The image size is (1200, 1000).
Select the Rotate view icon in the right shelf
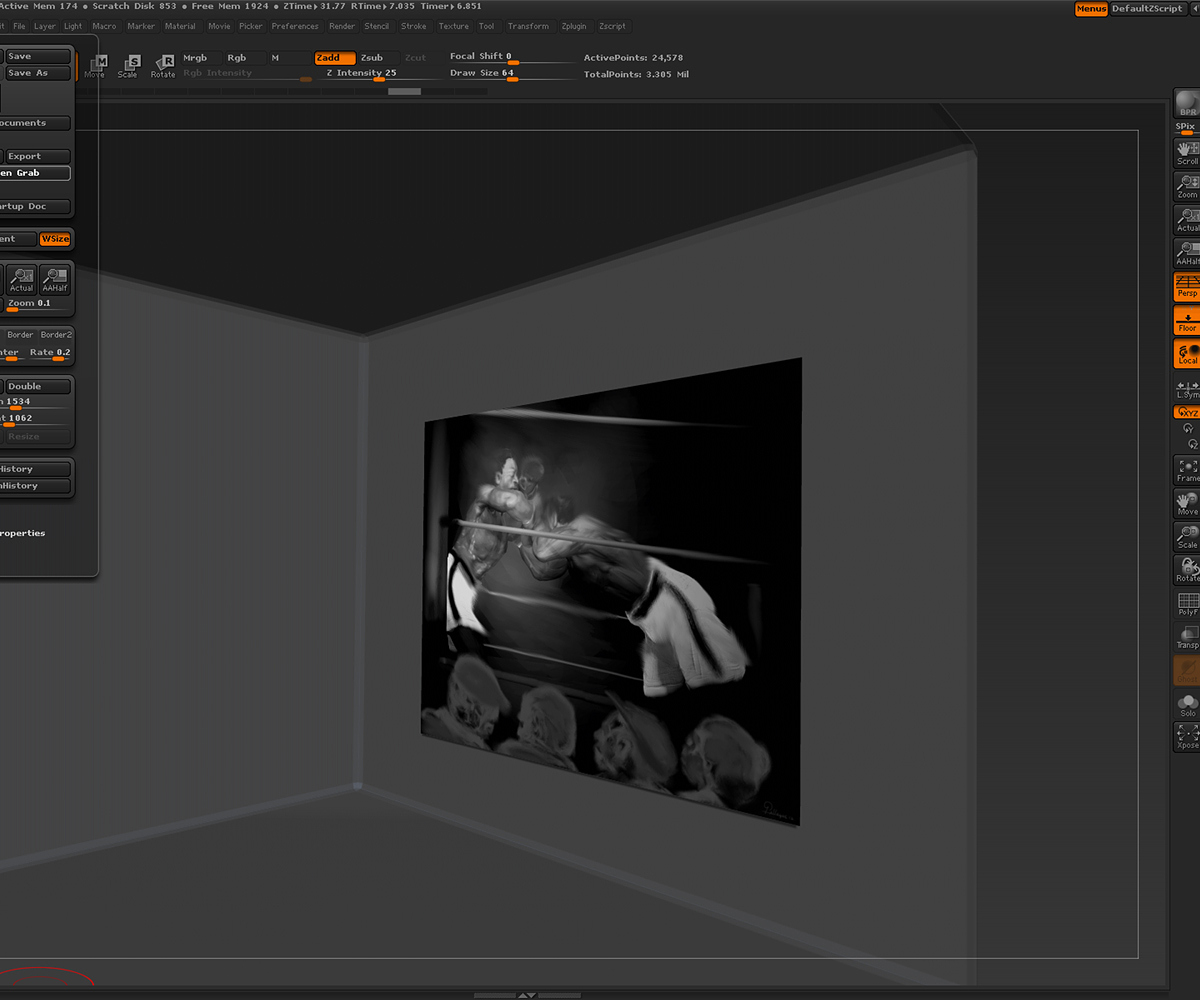click(x=1187, y=571)
